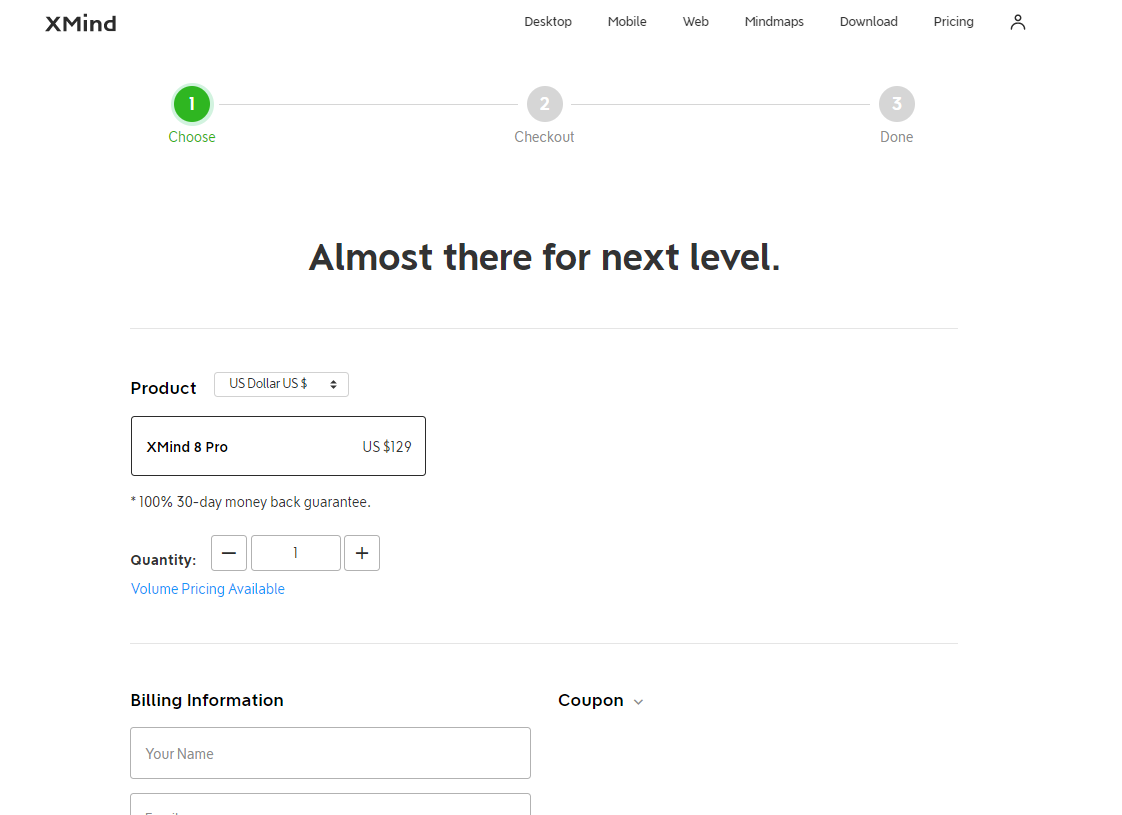Click the 'Product' heading
1122x815 pixels.
(163, 388)
